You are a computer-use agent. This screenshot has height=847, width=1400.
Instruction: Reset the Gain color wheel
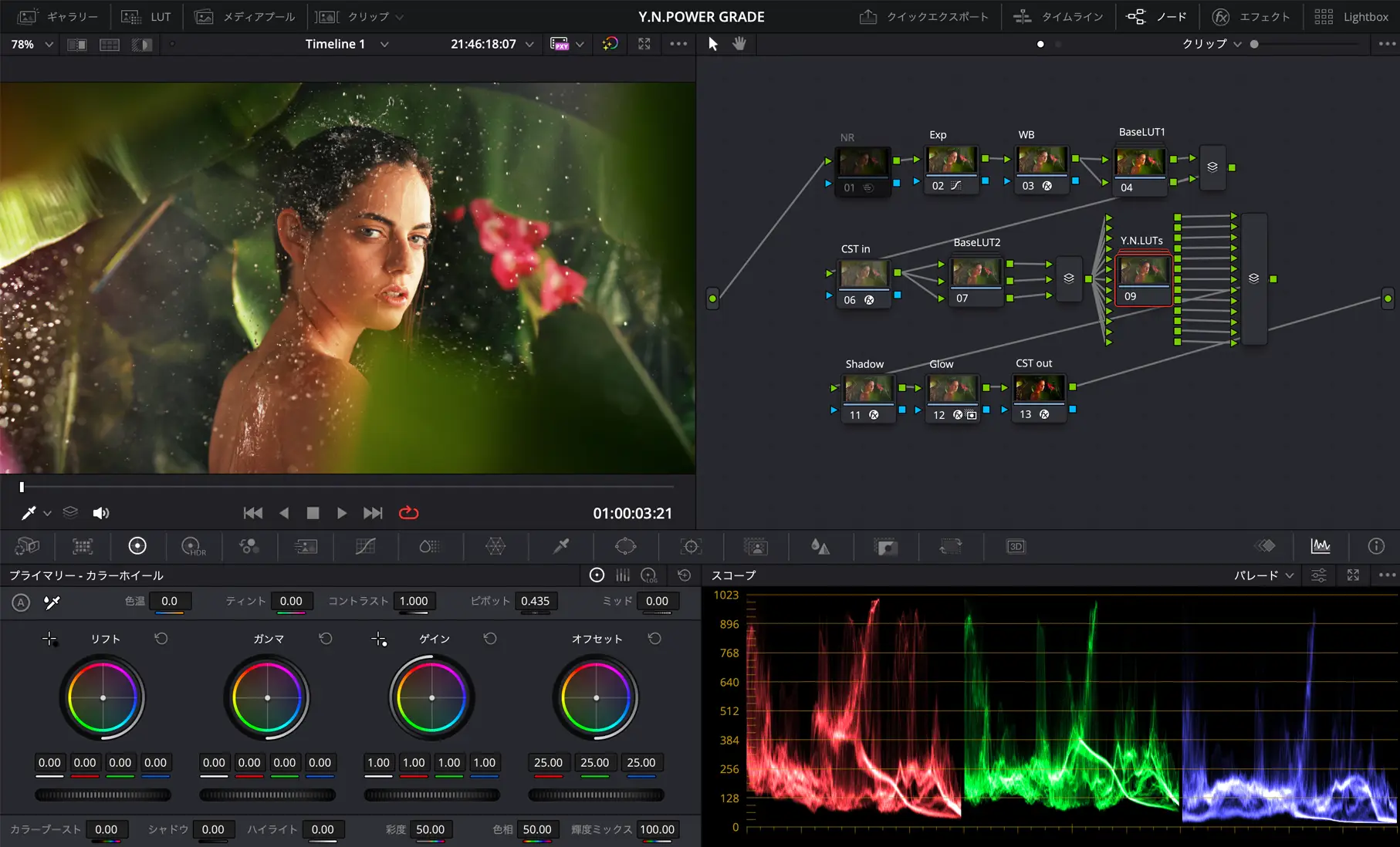point(490,639)
